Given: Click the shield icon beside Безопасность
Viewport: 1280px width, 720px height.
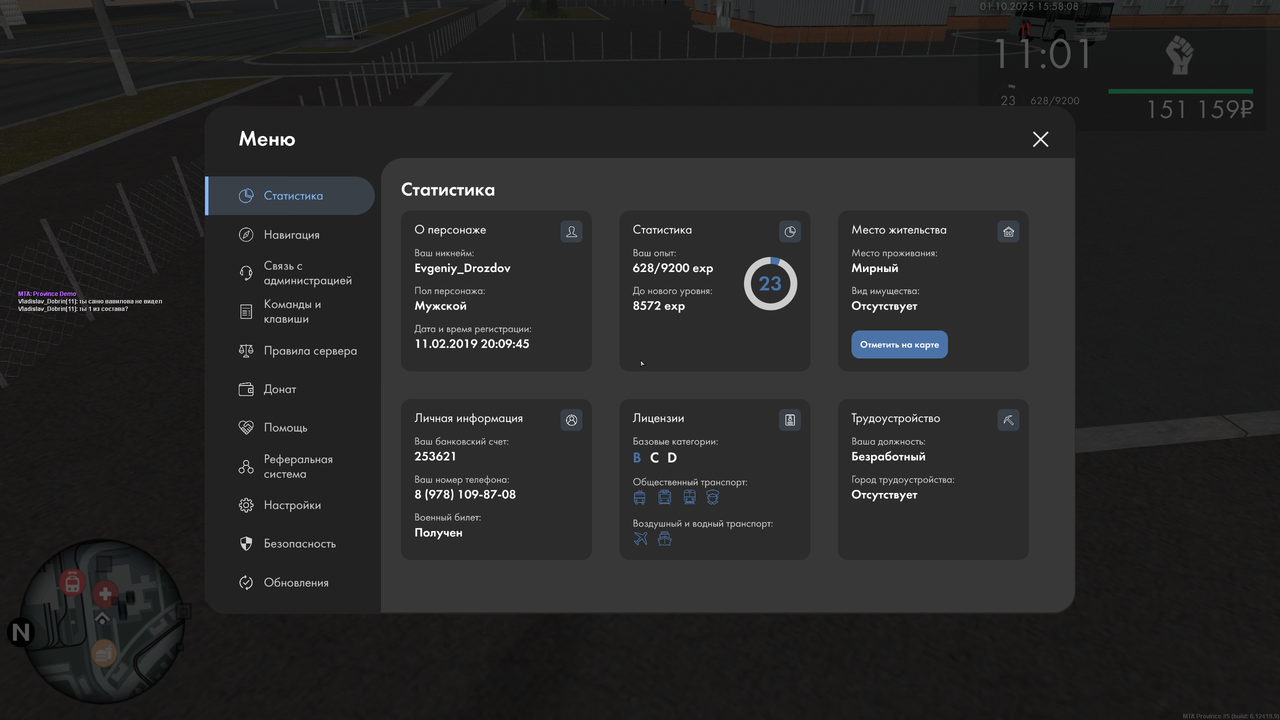Looking at the screenshot, I should [x=246, y=544].
